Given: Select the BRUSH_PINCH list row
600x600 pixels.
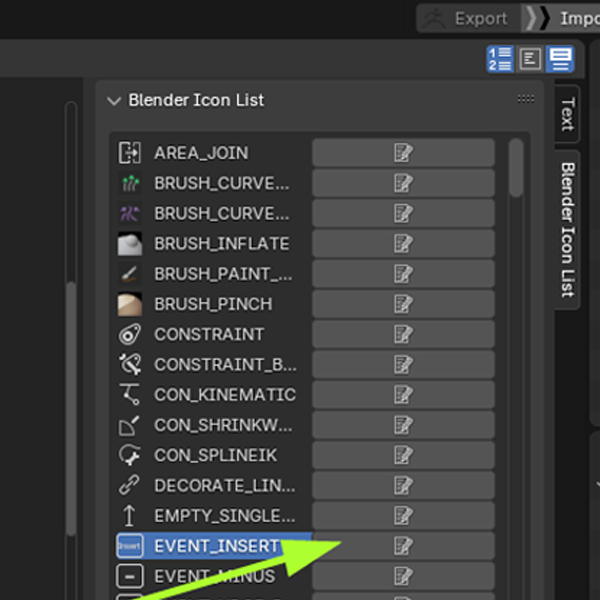Looking at the screenshot, I should pyautogui.click(x=214, y=304).
